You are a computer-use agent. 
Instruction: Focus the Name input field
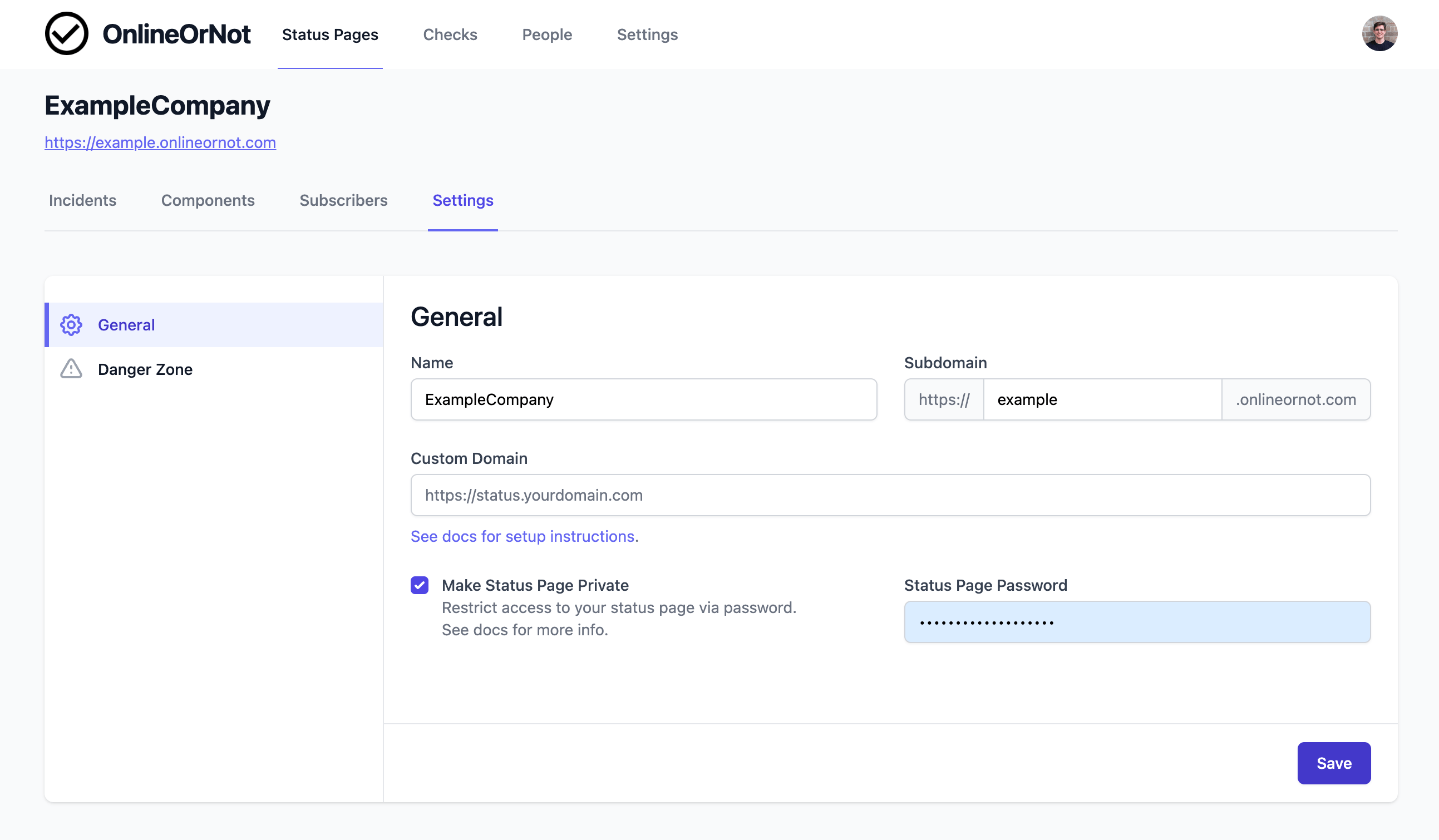pyautogui.click(x=644, y=399)
